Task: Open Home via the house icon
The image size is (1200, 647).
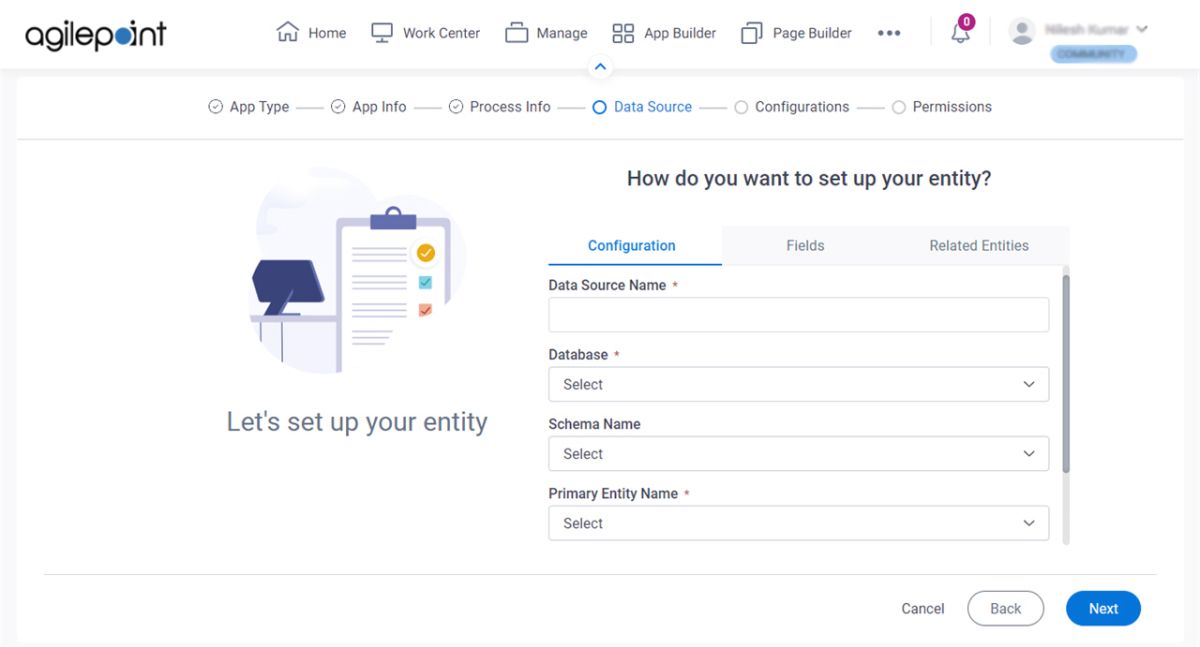Action: pyautogui.click(x=287, y=32)
